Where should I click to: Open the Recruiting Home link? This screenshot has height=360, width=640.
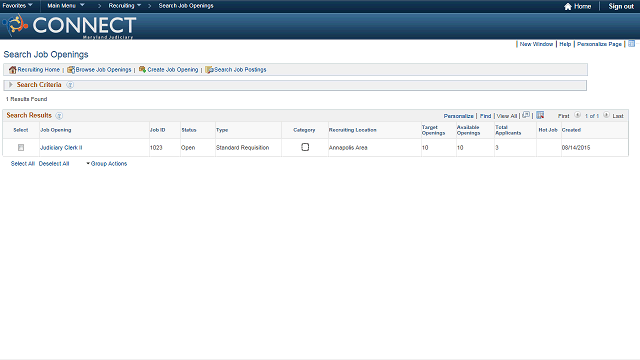click(38, 70)
